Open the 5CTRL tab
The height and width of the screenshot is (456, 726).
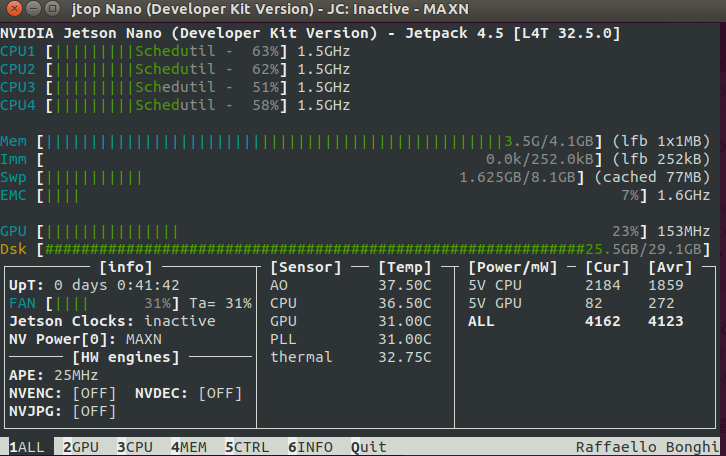click(x=247, y=447)
